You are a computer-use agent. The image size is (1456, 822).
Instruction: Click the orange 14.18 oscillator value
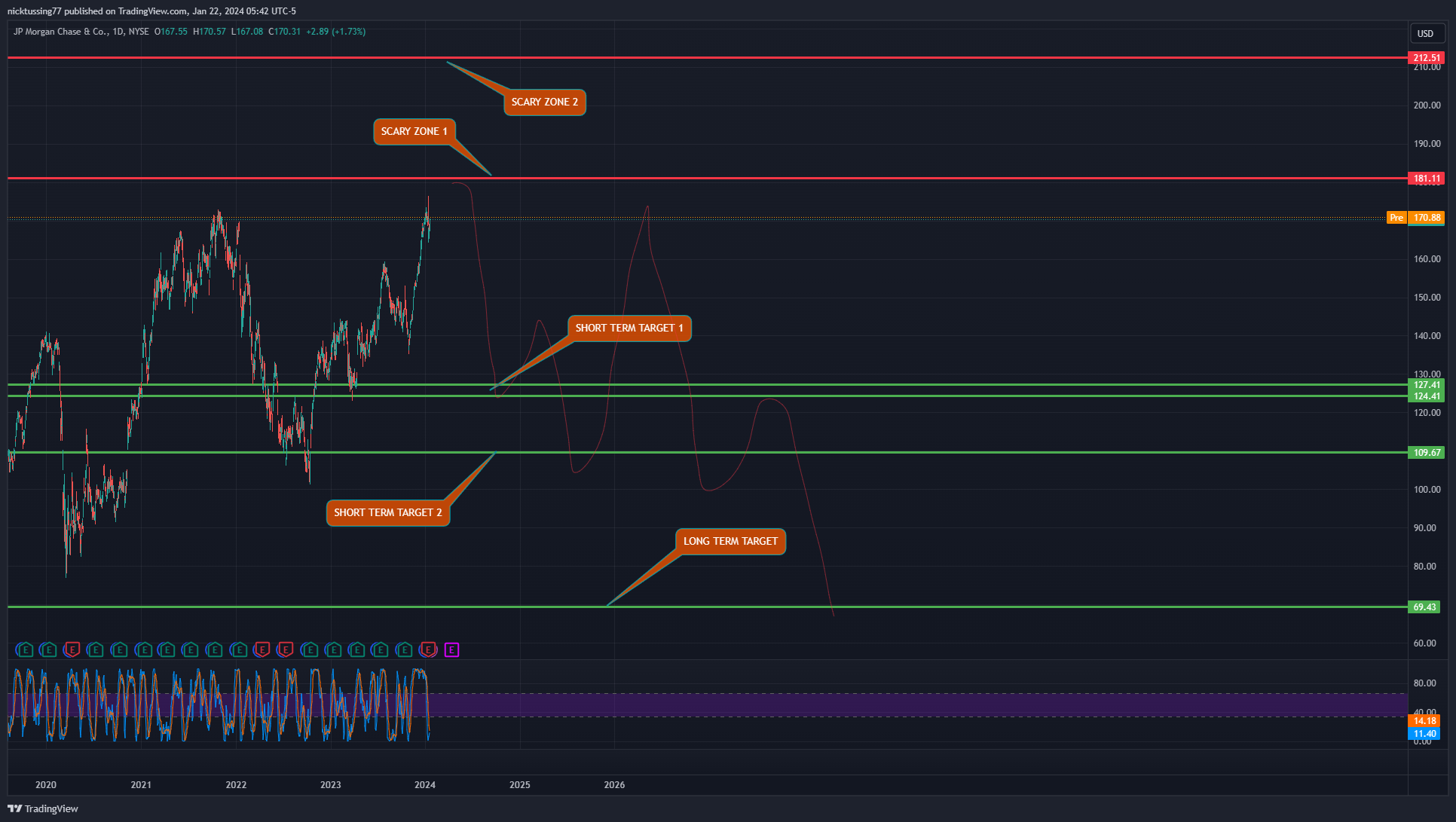(1424, 721)
